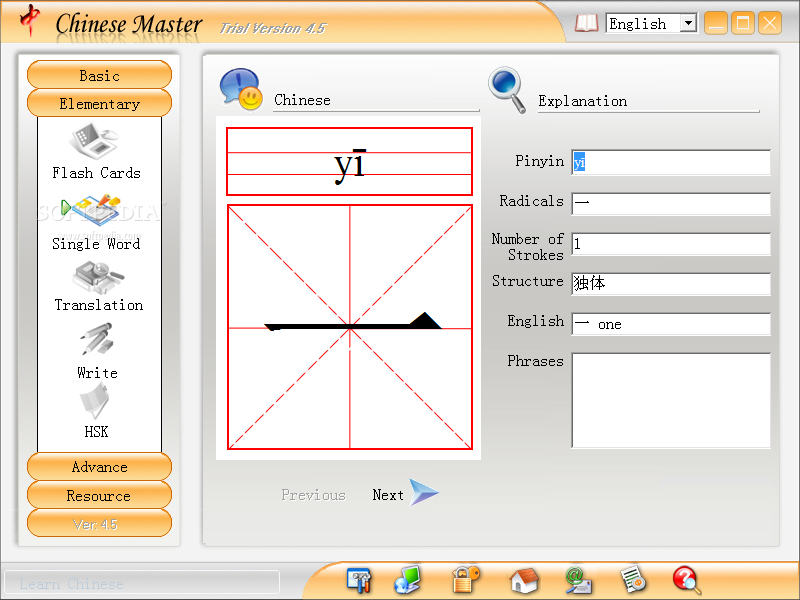Click the open book dictionary icon
Screen dimensions: 800x600
[586, 23]
